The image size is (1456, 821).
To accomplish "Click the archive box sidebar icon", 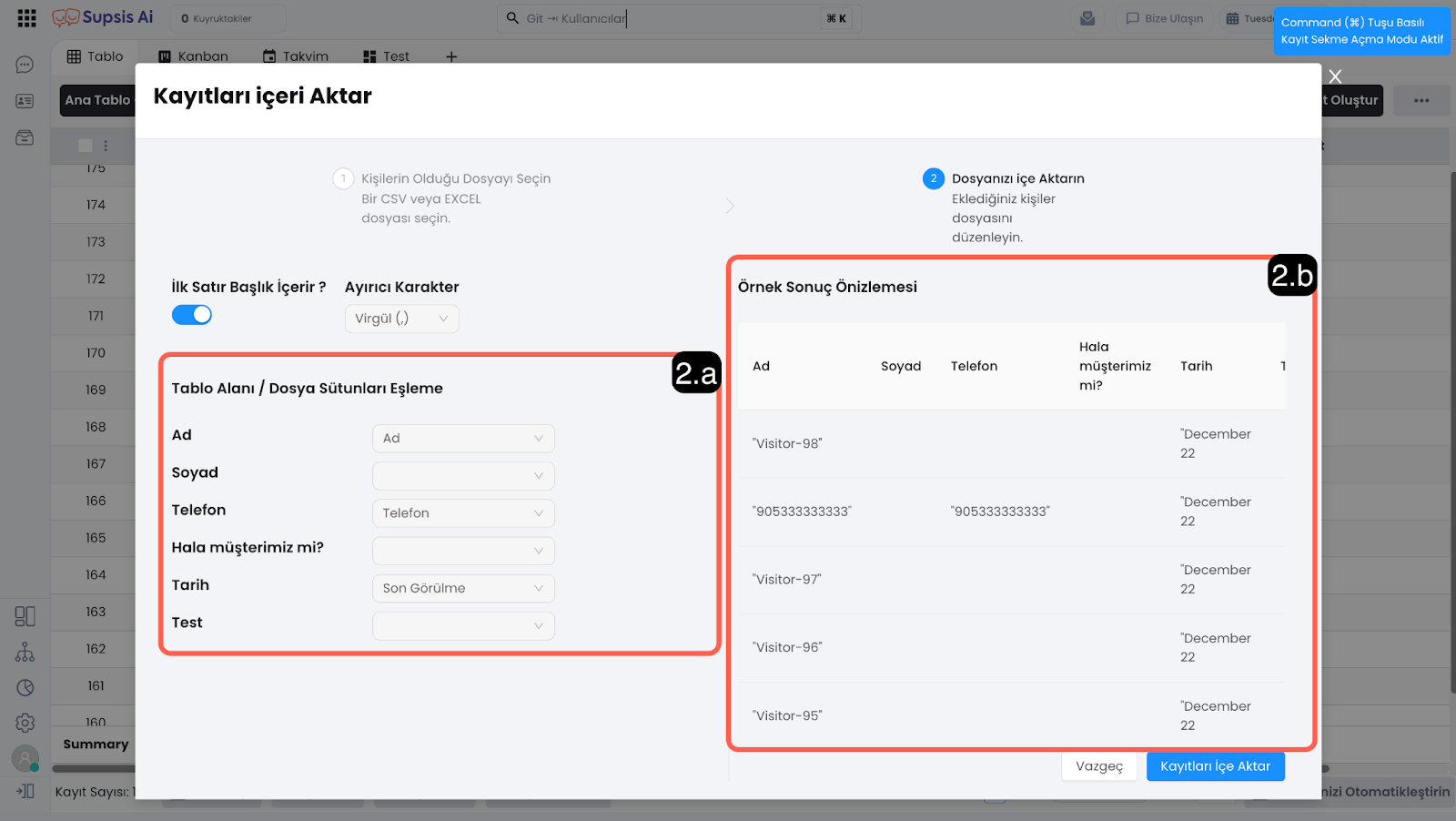I will pos(25,137).
